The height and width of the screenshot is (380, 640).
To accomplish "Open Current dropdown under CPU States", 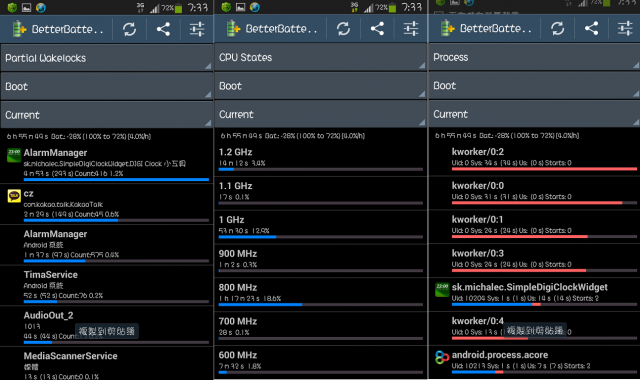I will pos(320,114).
